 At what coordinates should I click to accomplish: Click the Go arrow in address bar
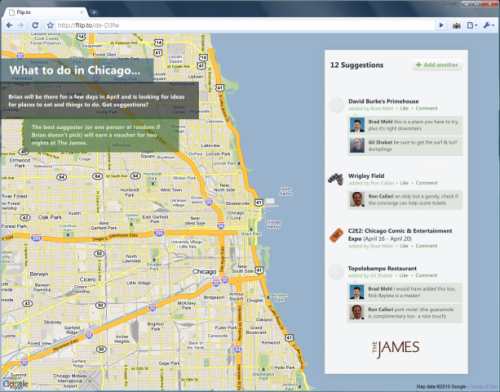[441, 25]
